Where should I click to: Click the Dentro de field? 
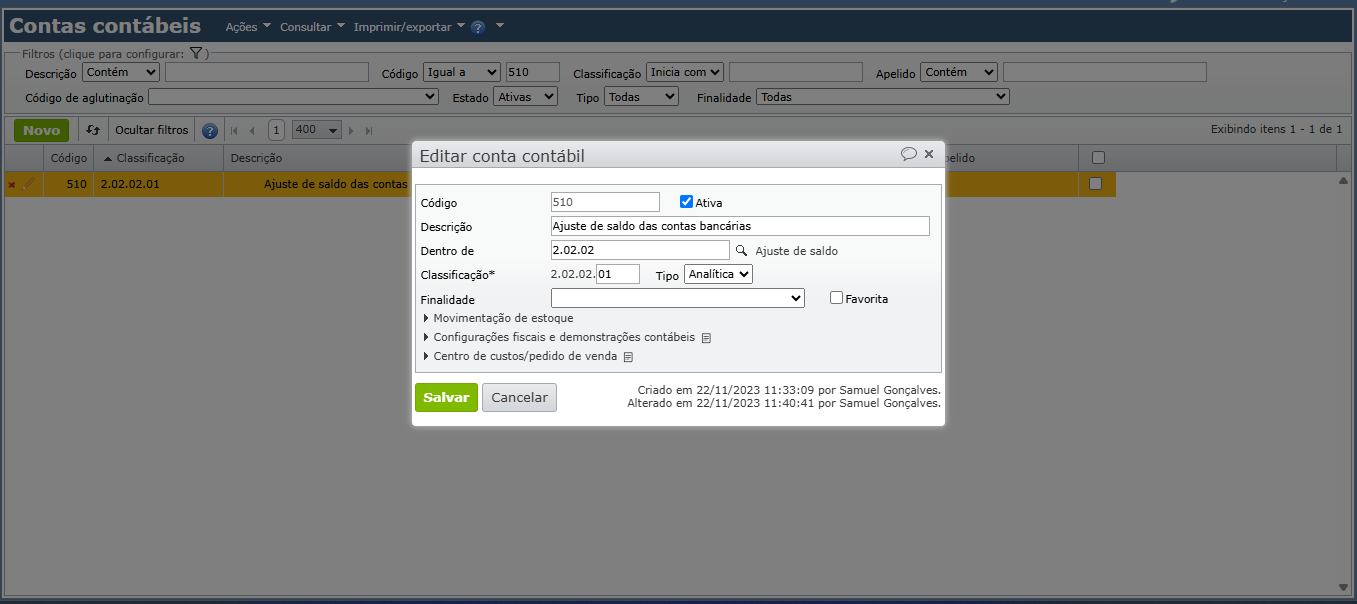click(x=640, y=250)
